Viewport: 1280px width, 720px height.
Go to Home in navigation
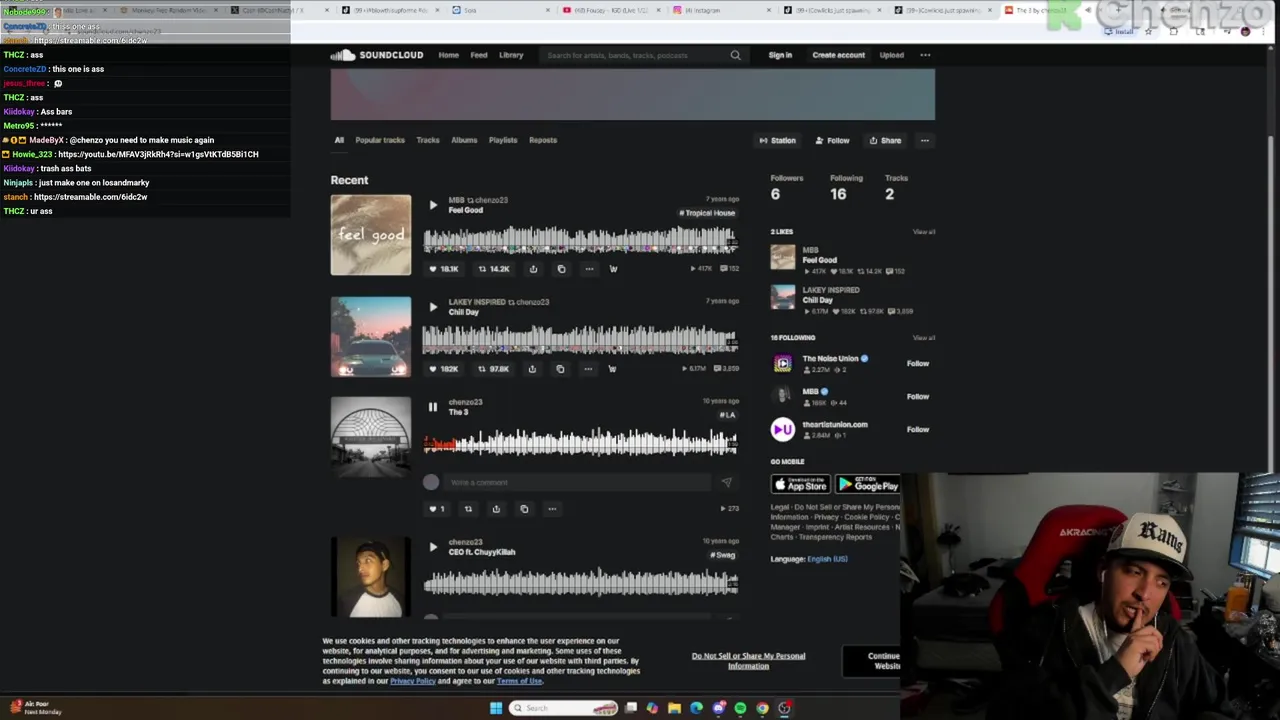(x=449, y=55)
